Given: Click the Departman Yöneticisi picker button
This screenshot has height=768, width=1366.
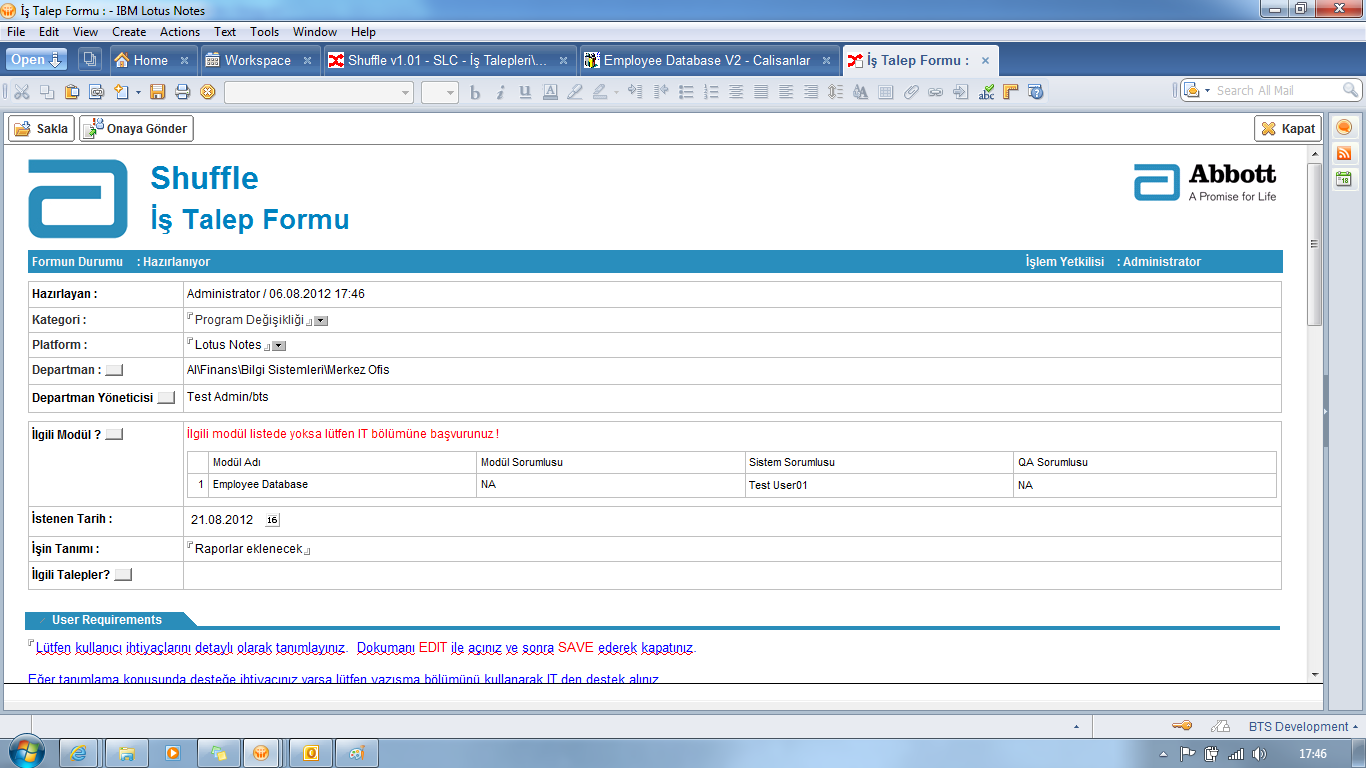Looking at the screenshot, I should pos(166,397).
